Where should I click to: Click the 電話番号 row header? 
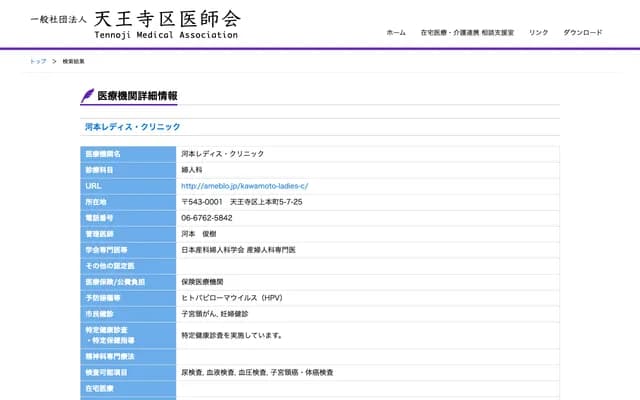coord(128,218)
